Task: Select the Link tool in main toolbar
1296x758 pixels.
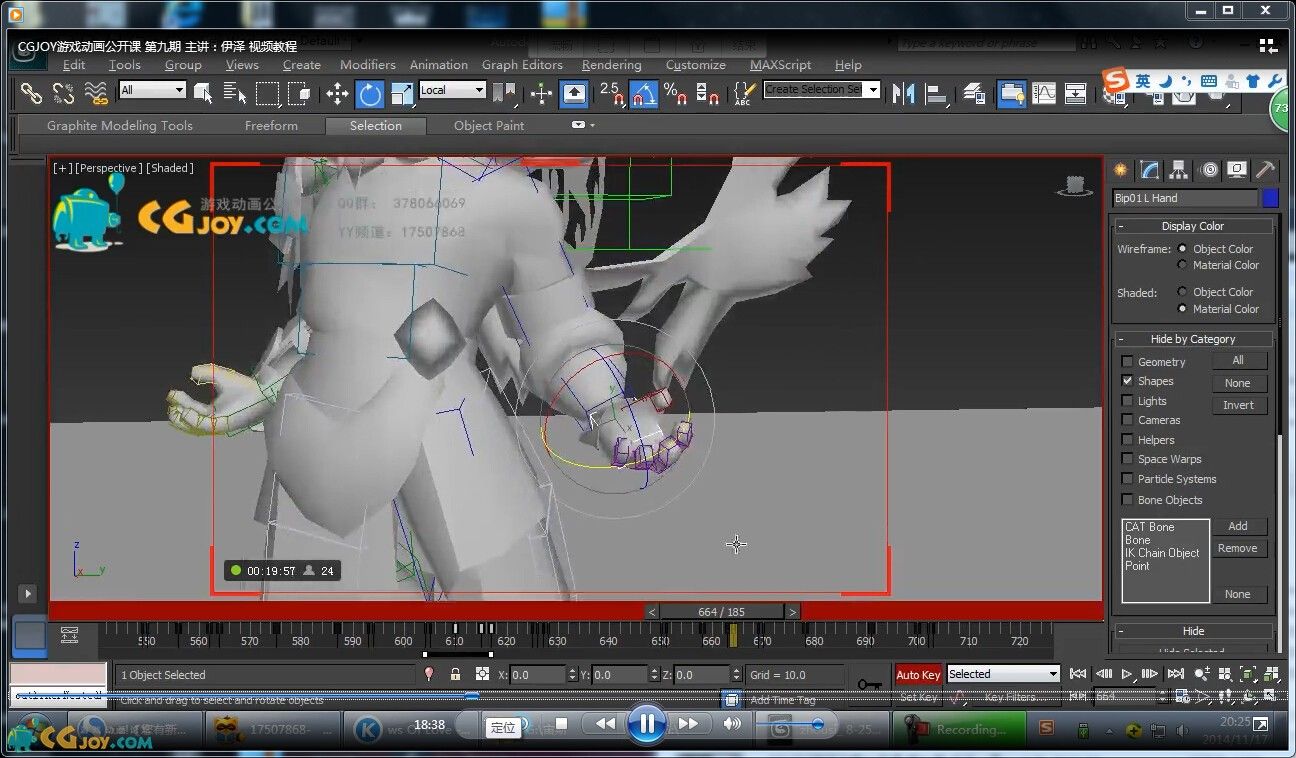Action: click(31, 93)
